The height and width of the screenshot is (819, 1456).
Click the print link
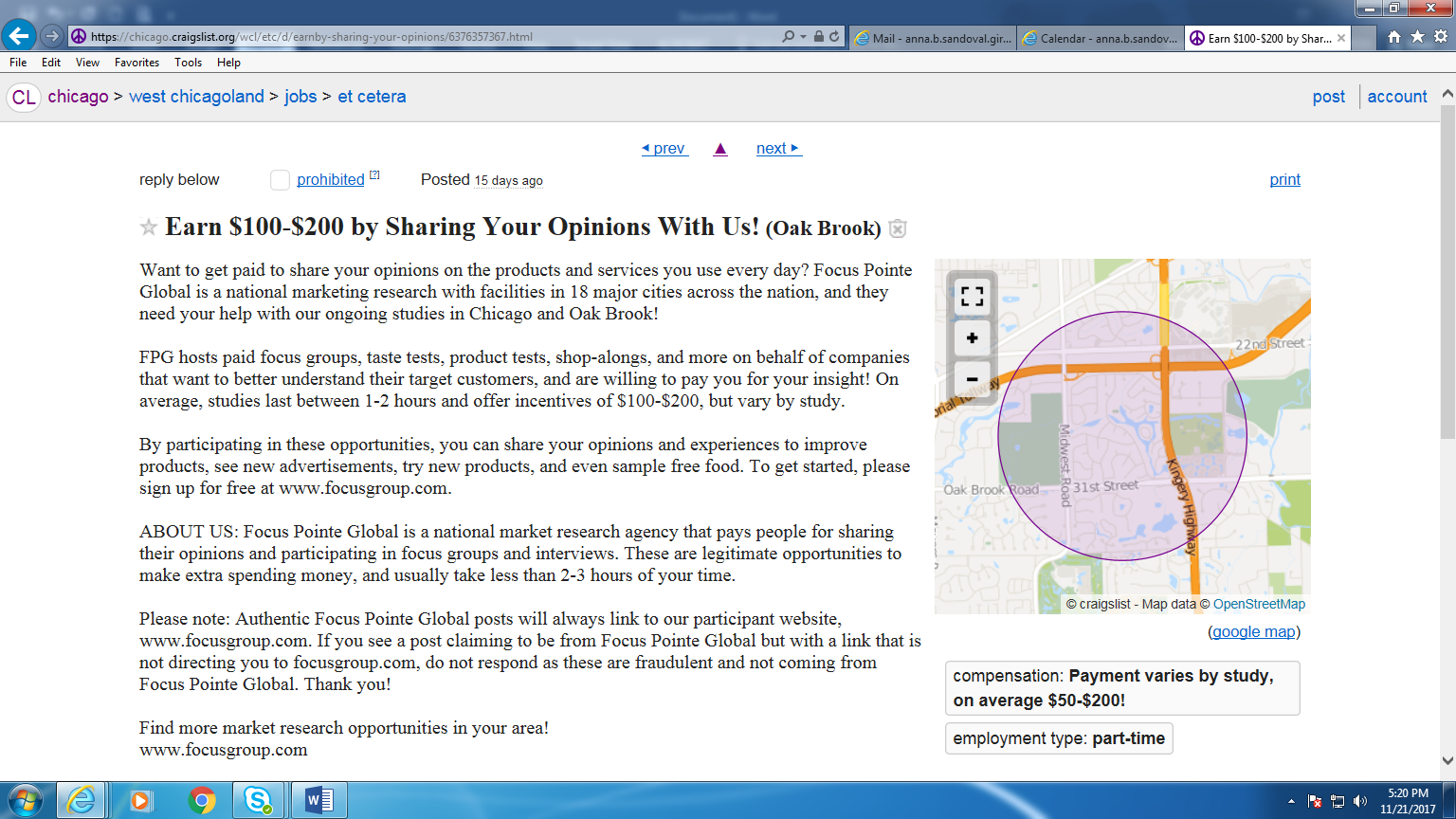1285,180
